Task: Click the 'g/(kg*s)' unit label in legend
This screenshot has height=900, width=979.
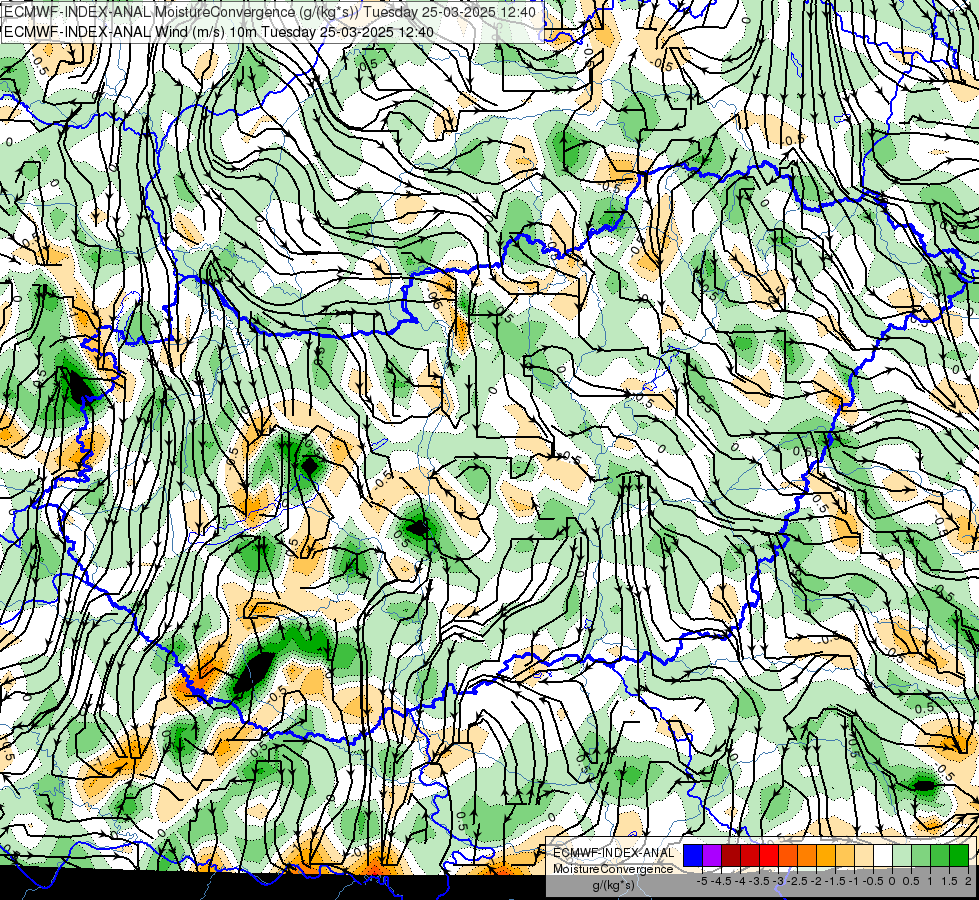Action: (614, 886)
